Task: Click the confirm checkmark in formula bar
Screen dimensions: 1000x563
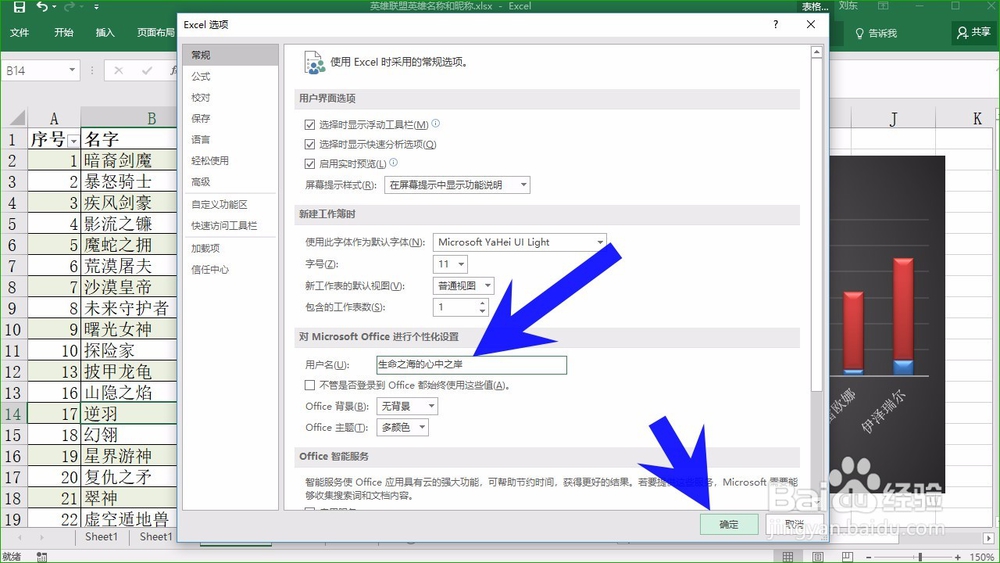Action: click(147, 71)
